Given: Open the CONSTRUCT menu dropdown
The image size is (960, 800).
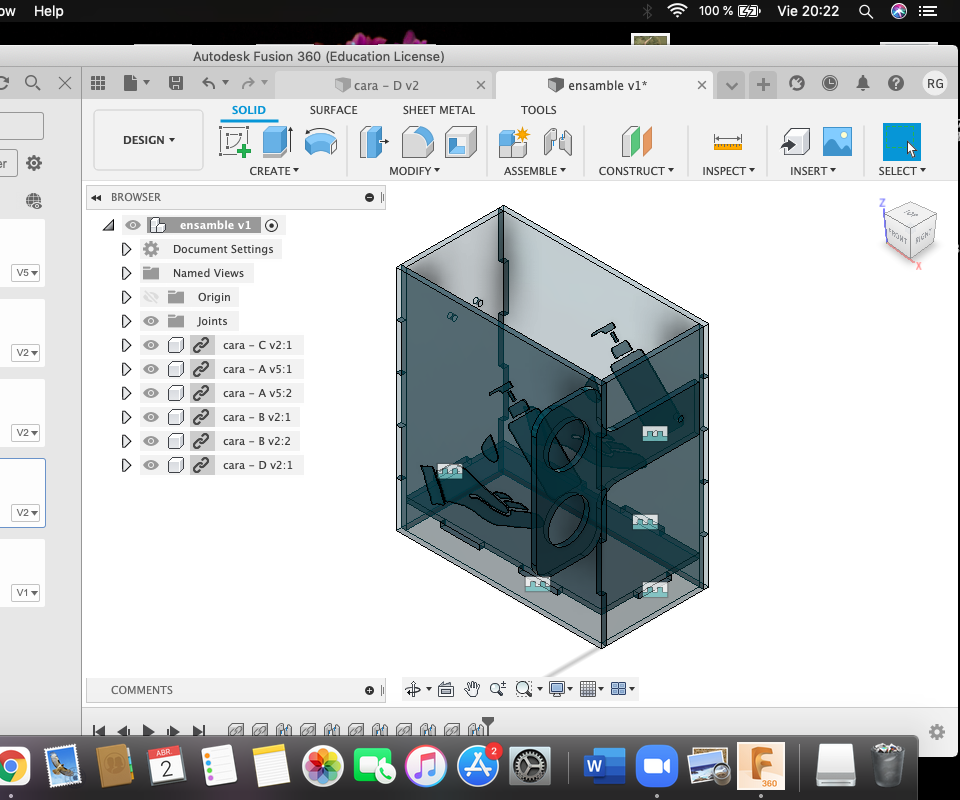Looking at the screenshot, I should tap(636, 171).
